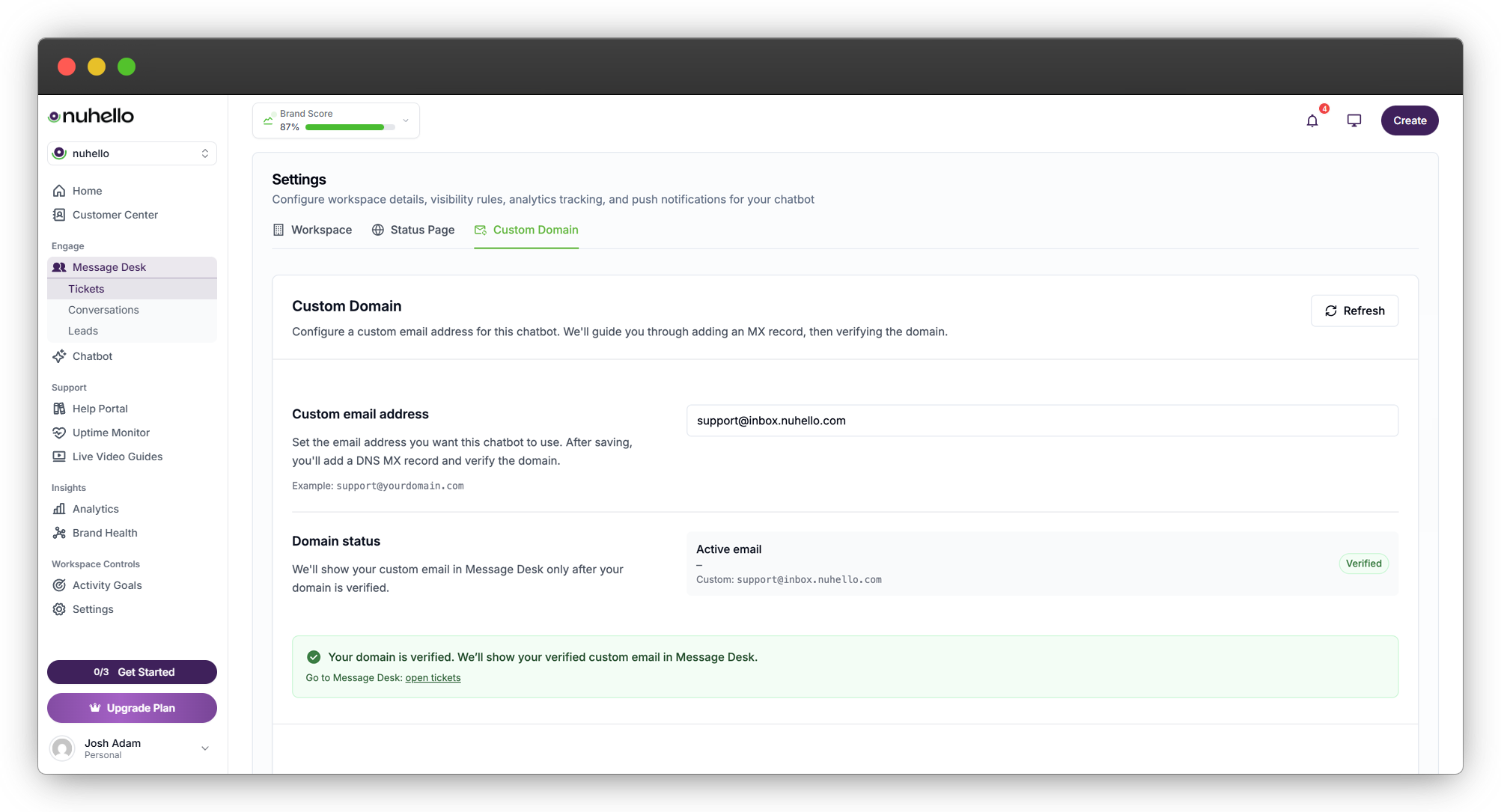
Task: Switch to the Workspace tab
Action: tap(312, 230)
